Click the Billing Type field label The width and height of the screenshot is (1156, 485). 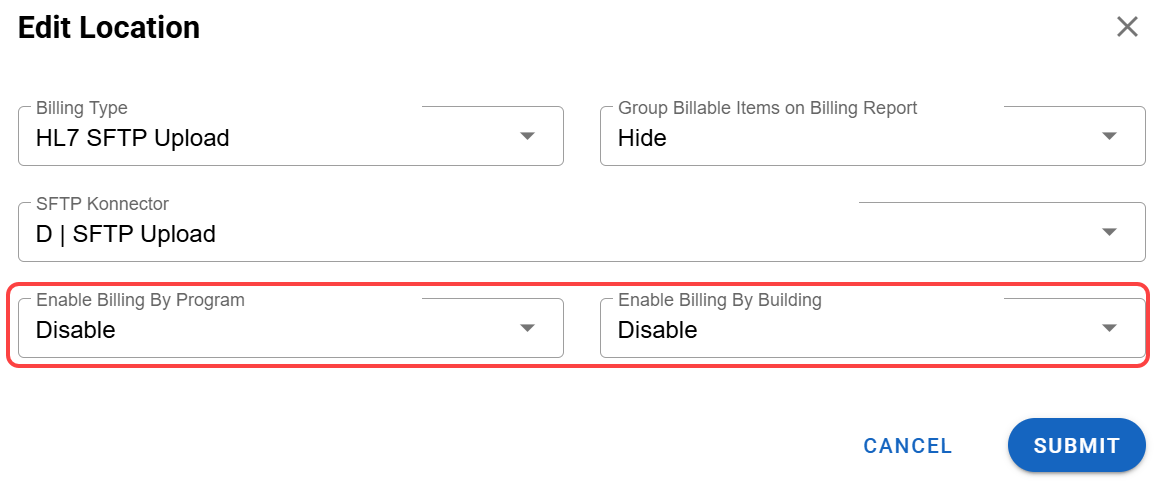coord(82,107)
